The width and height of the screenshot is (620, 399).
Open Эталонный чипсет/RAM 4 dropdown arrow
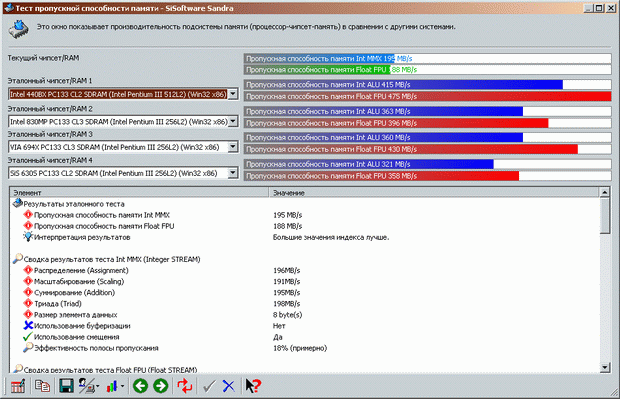pyautogui.click(x=233, y=173)
